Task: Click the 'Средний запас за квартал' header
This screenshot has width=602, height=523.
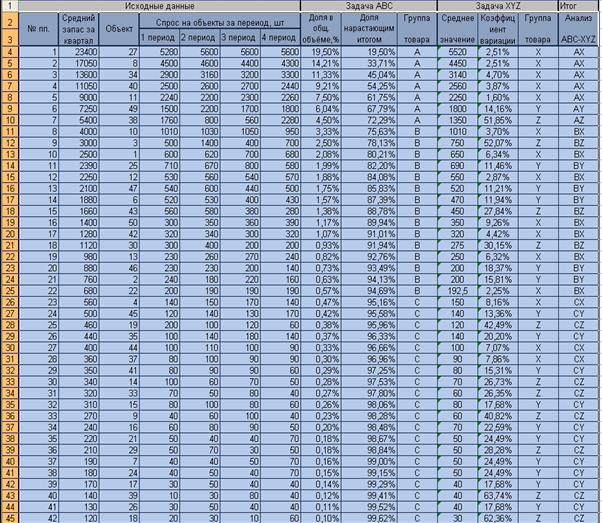Action: [78, 29]
